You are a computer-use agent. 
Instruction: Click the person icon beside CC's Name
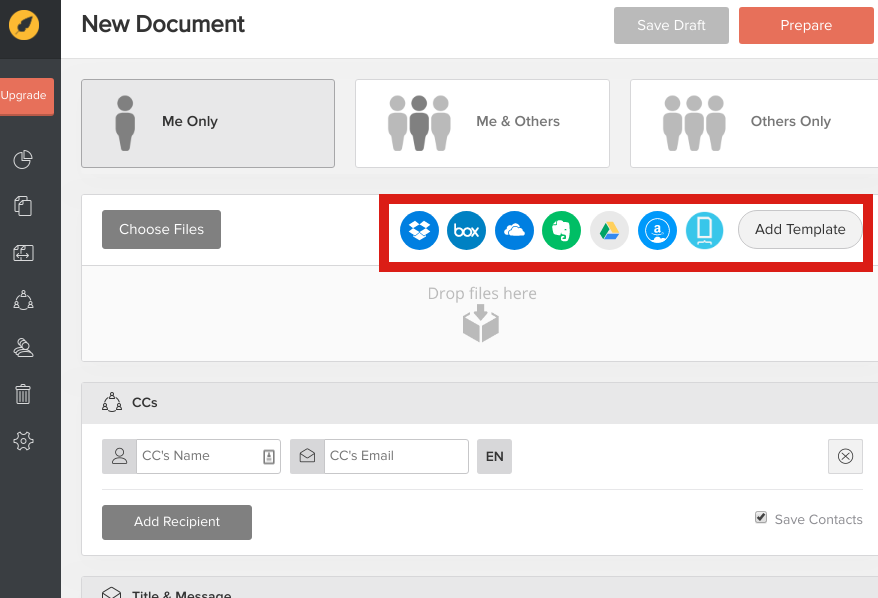pos(119,456)
